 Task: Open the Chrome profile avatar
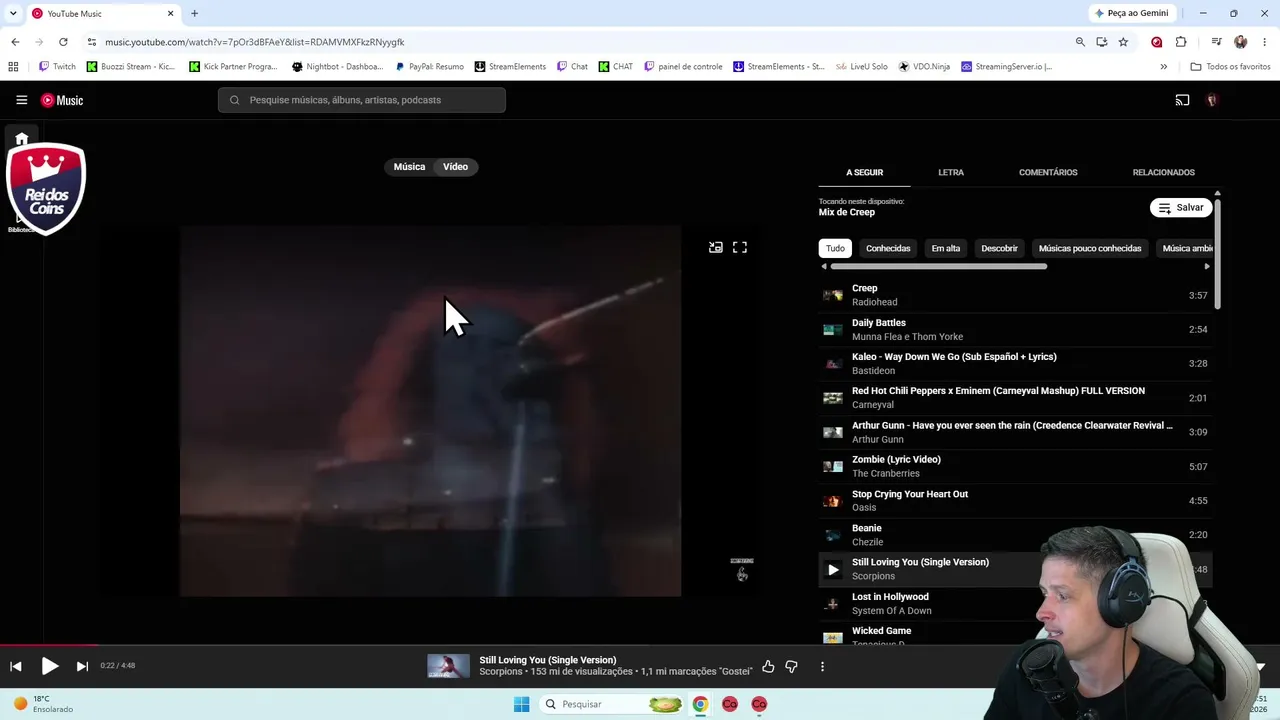[x=1240, y=42]
